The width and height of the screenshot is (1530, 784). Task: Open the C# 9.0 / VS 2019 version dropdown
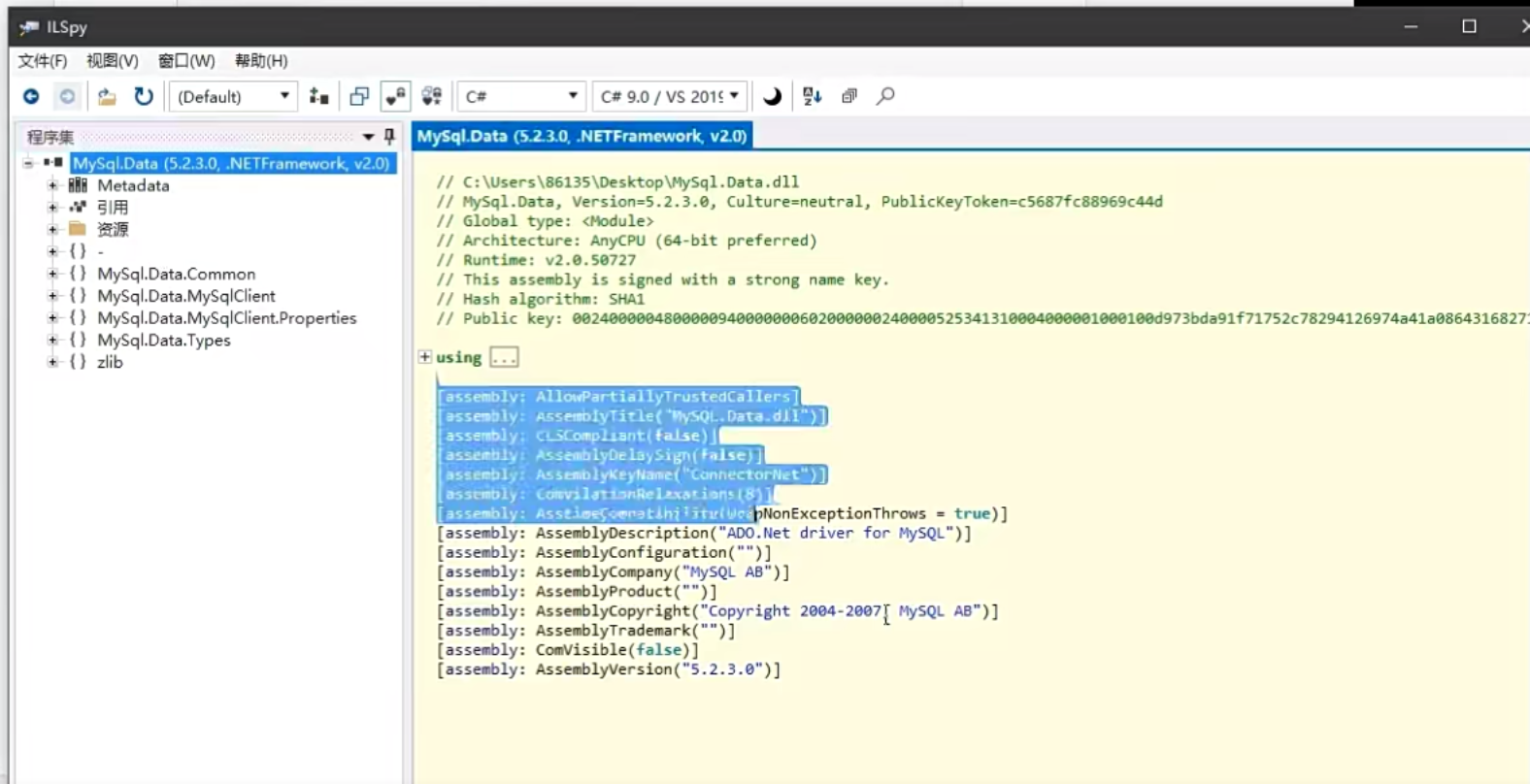[670, 96]
